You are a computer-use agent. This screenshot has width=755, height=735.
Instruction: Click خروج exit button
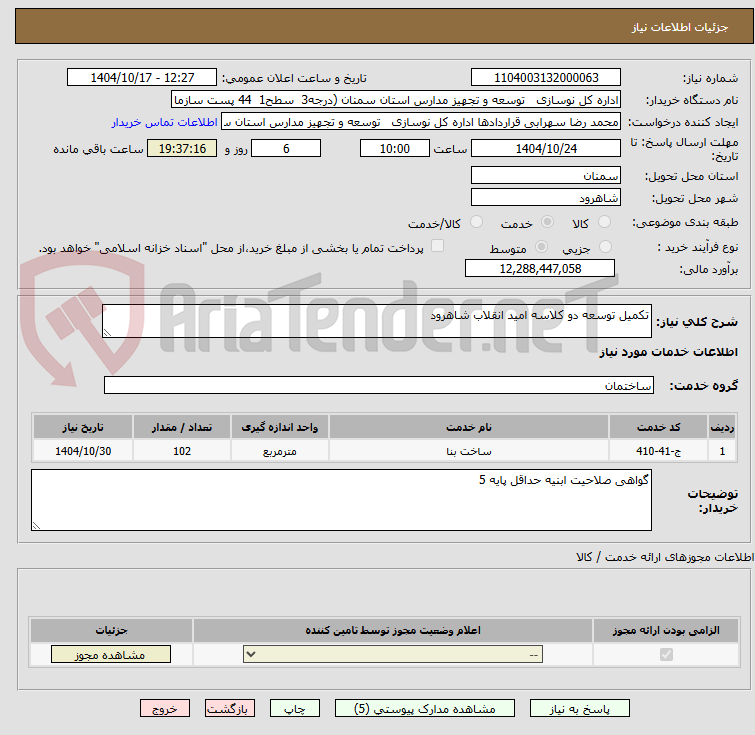point(165,709)
